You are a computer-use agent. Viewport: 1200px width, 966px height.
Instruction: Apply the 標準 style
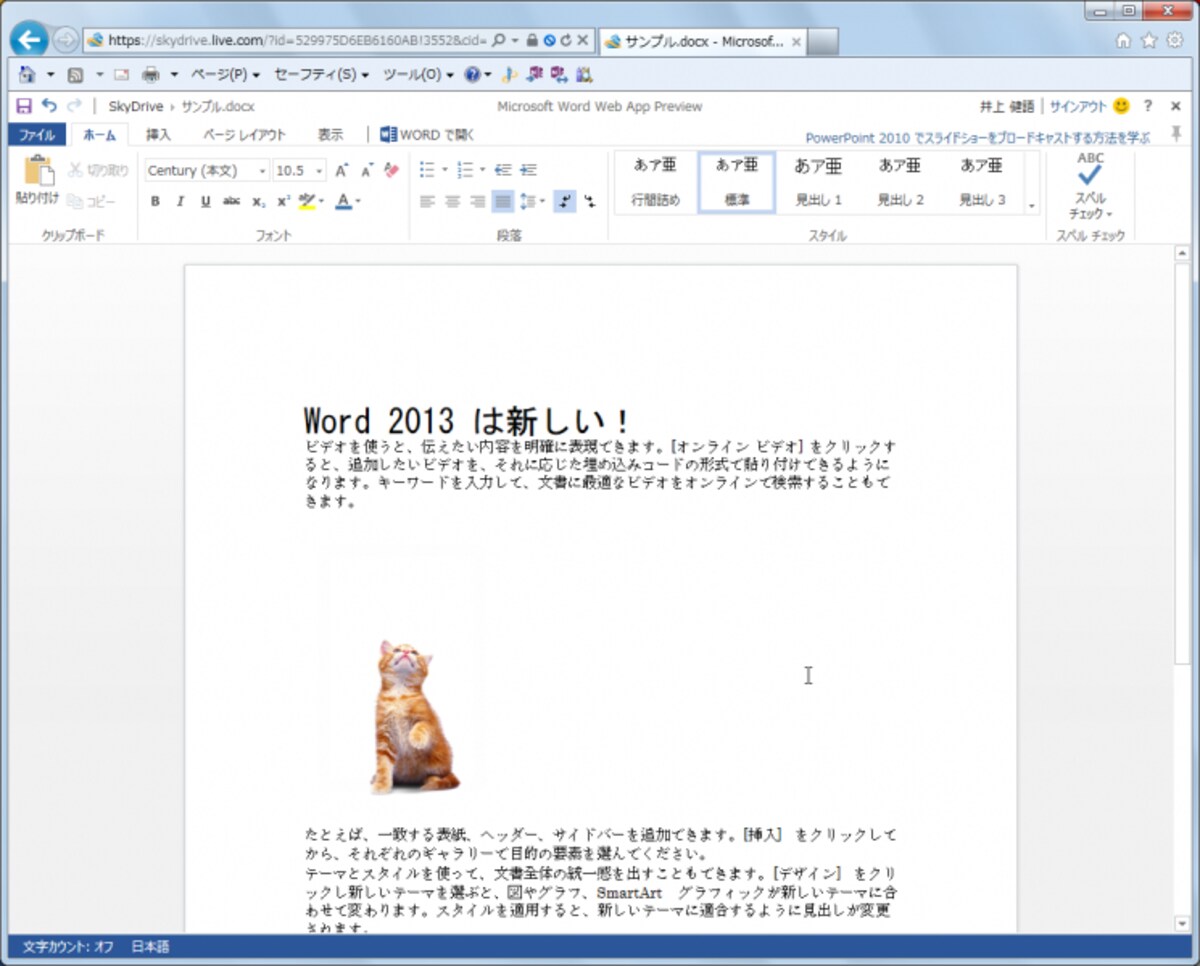pos(737,182)
